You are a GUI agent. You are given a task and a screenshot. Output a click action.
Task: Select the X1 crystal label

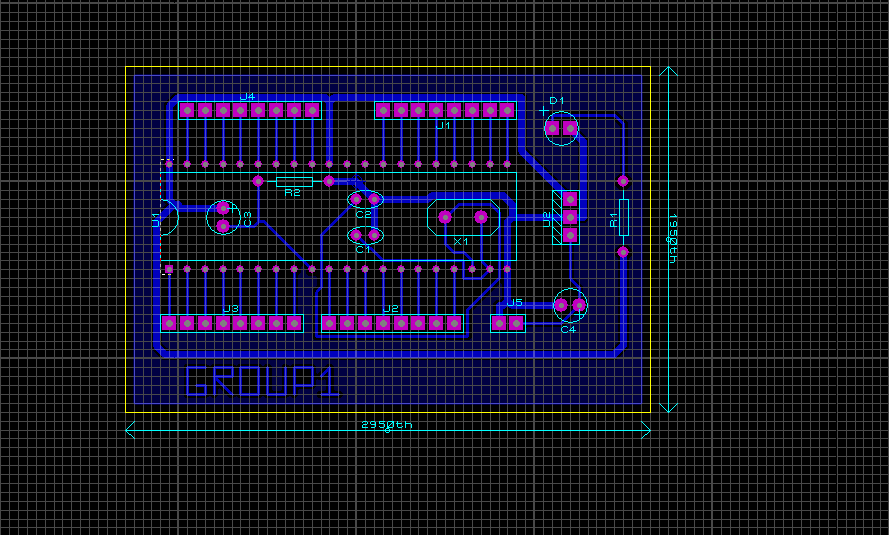[461, 241]
